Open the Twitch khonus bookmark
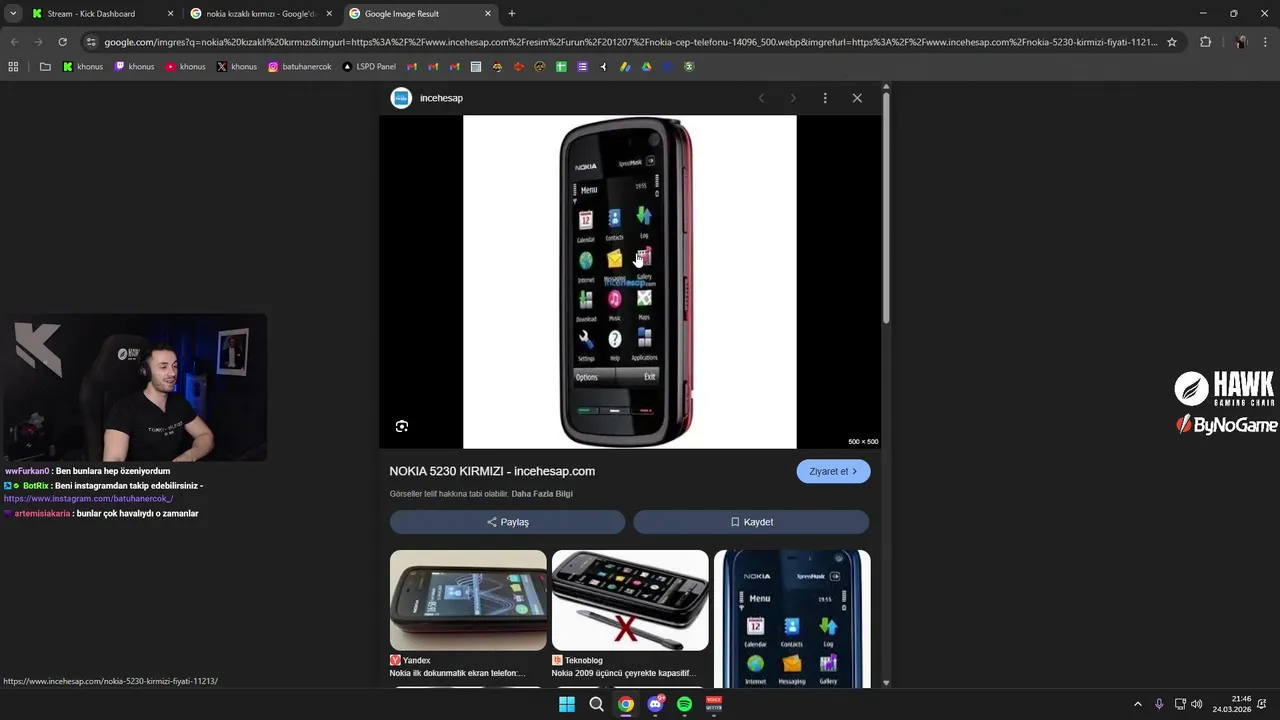The image size is (1280, 720). 135,67
